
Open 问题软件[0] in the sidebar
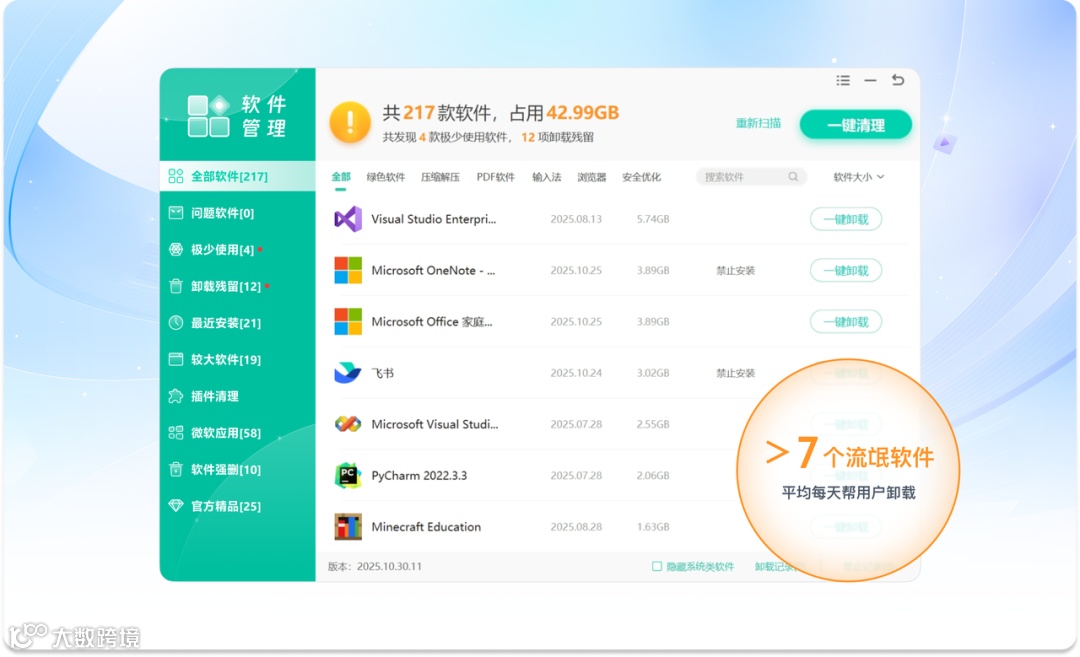tap(238, 213)
